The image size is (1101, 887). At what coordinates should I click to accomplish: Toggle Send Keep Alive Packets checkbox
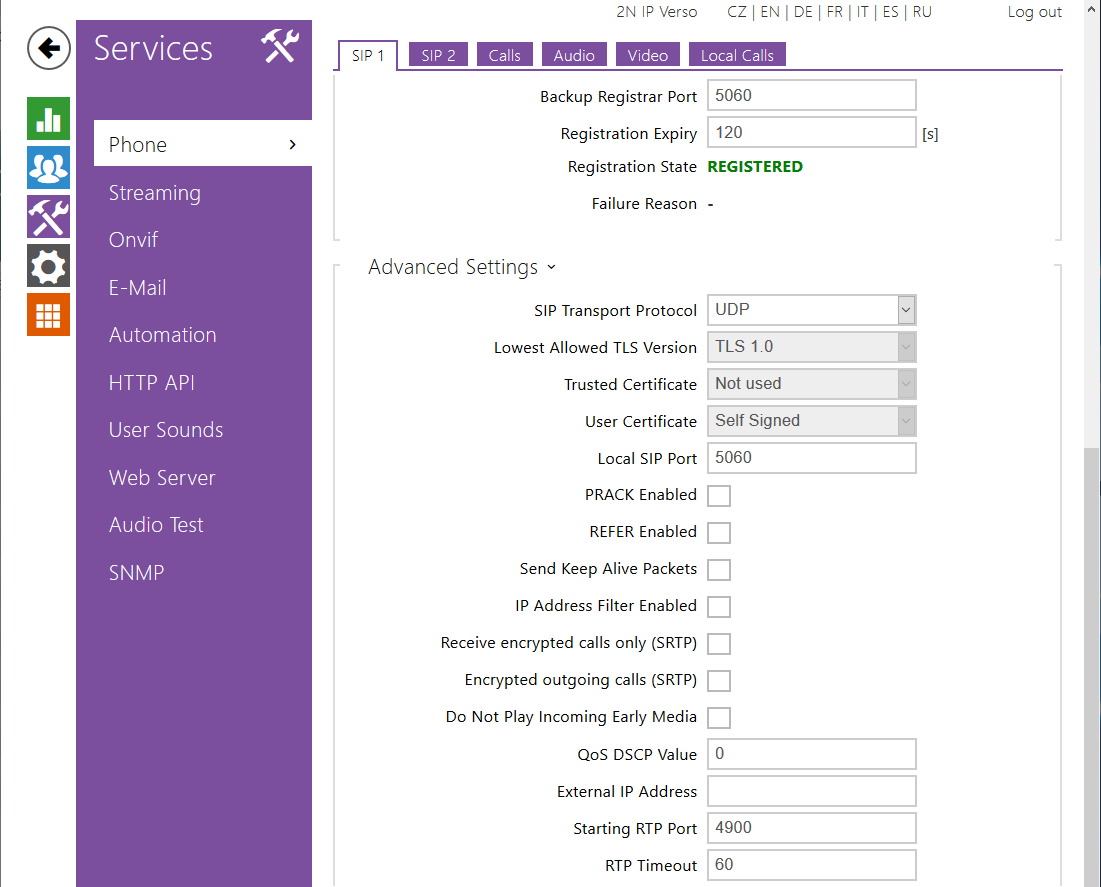coord(719,570)
